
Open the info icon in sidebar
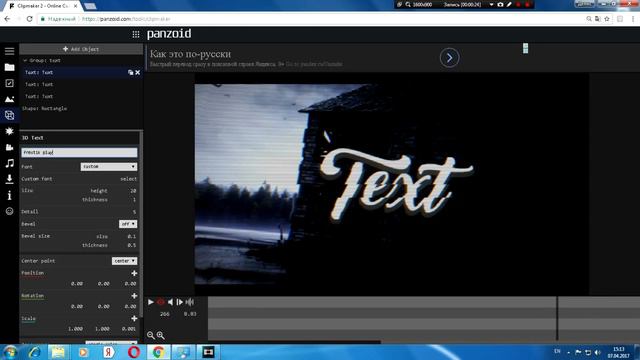[9, 196]
